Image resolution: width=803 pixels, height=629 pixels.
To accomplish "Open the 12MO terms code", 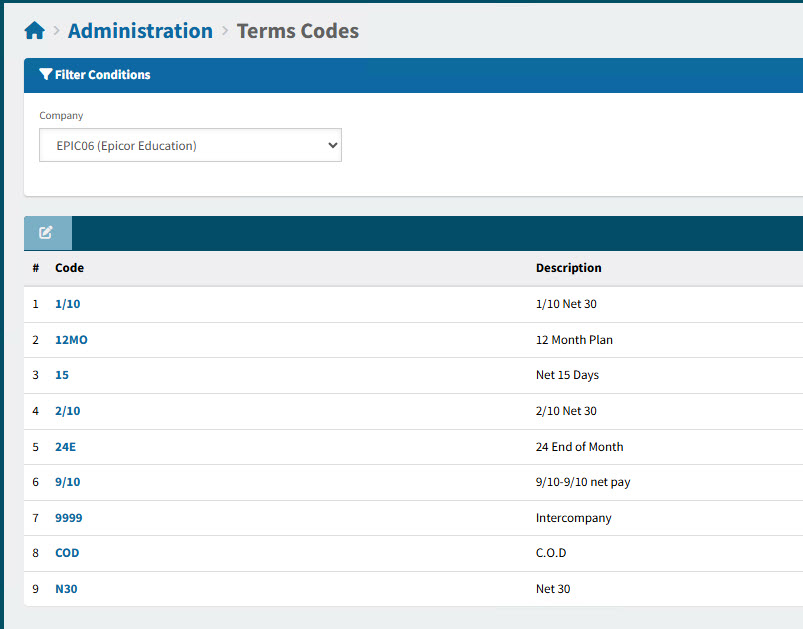I will 71,340.
